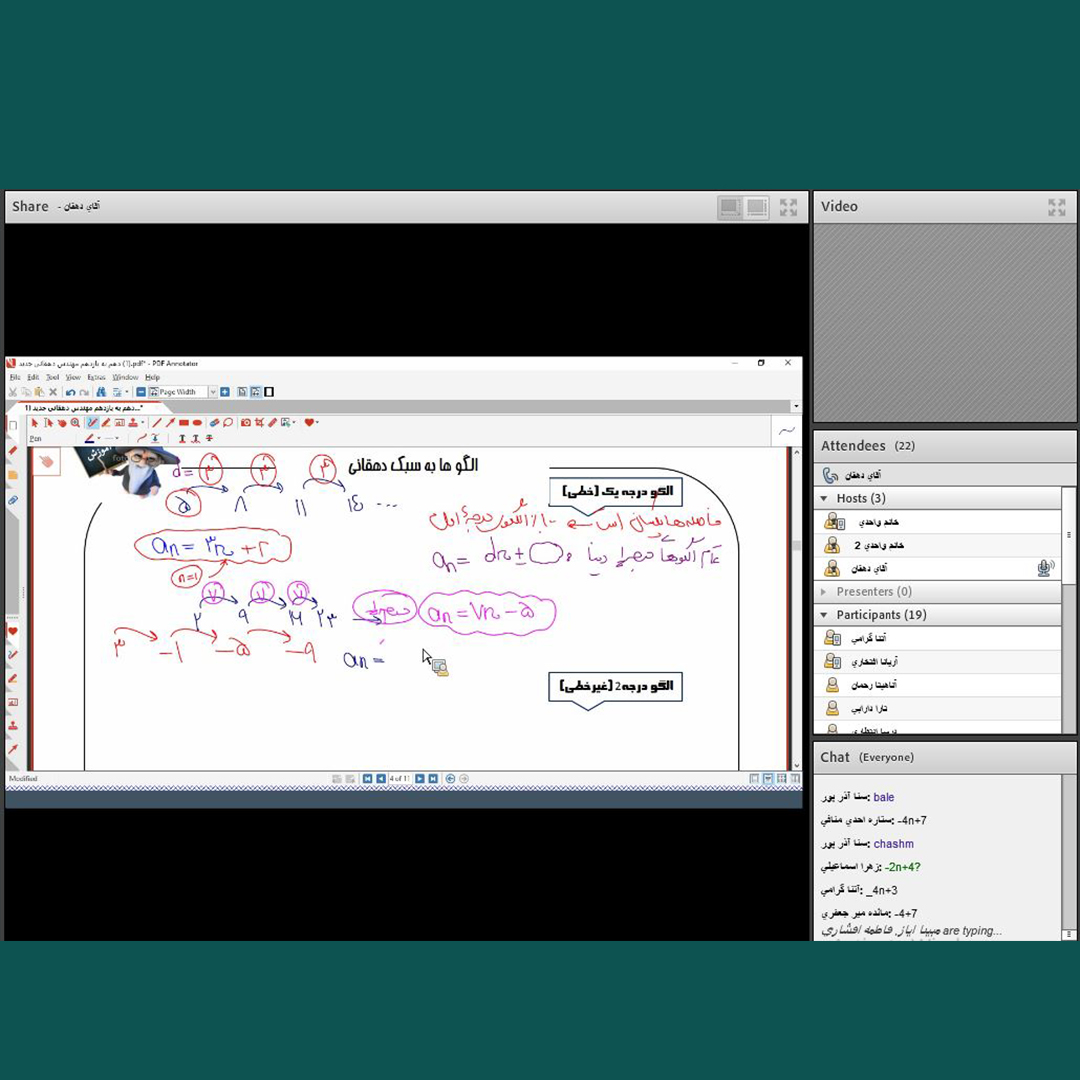Expand the Presenters (0) group
Viewport: 1080px width, 1080px height.
(824, 592)
